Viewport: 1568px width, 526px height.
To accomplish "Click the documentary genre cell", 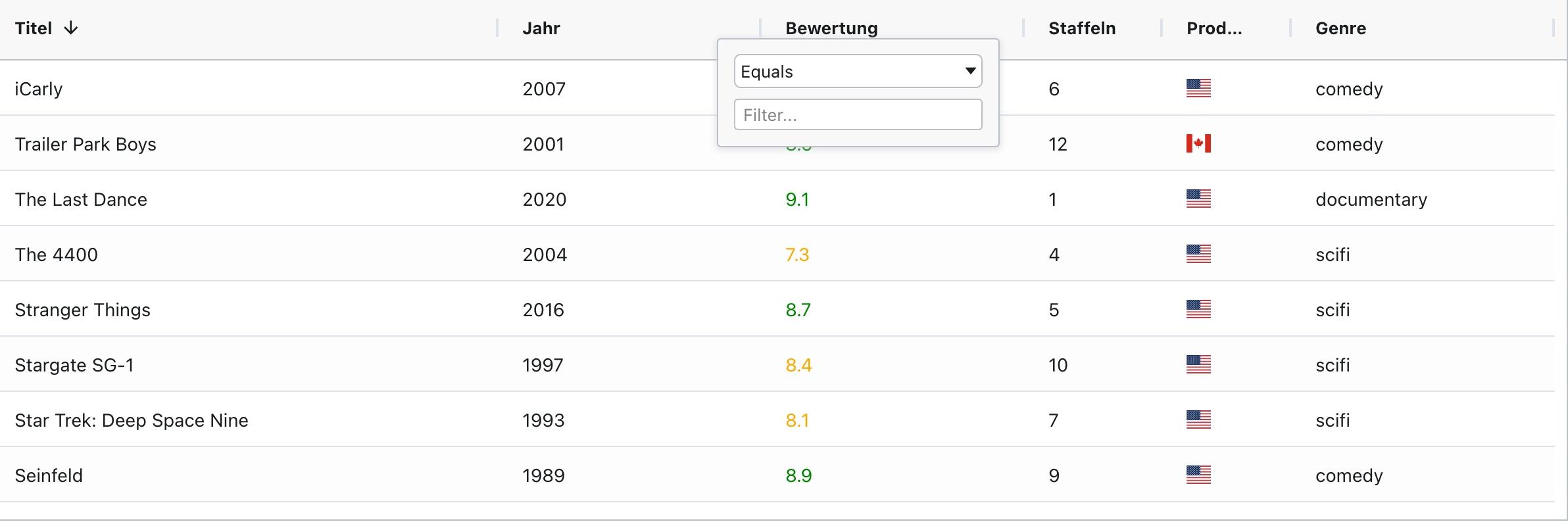I will [x=1371, y=199].
